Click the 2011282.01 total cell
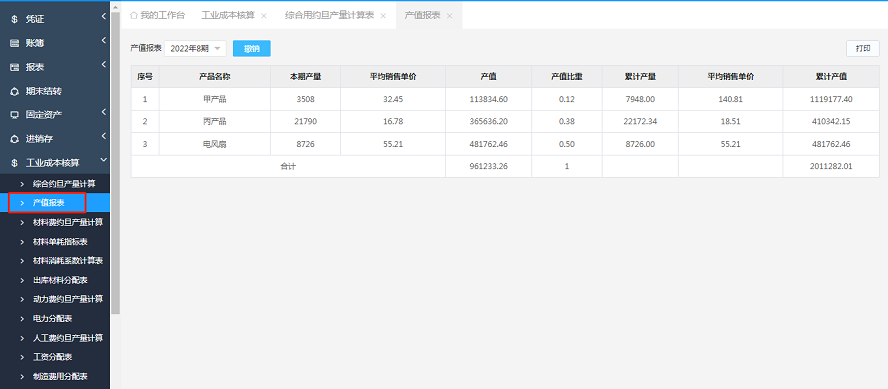 coord(831,166)
